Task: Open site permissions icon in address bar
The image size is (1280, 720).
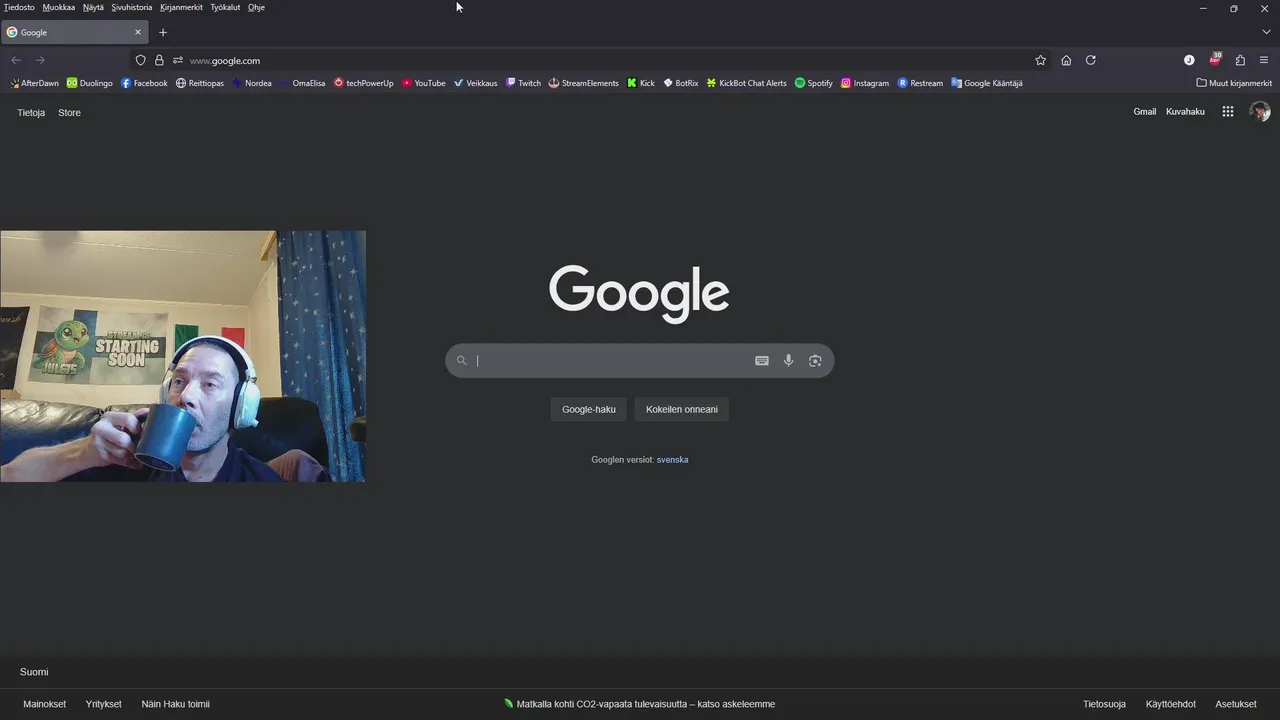Action: coord(178,60)
